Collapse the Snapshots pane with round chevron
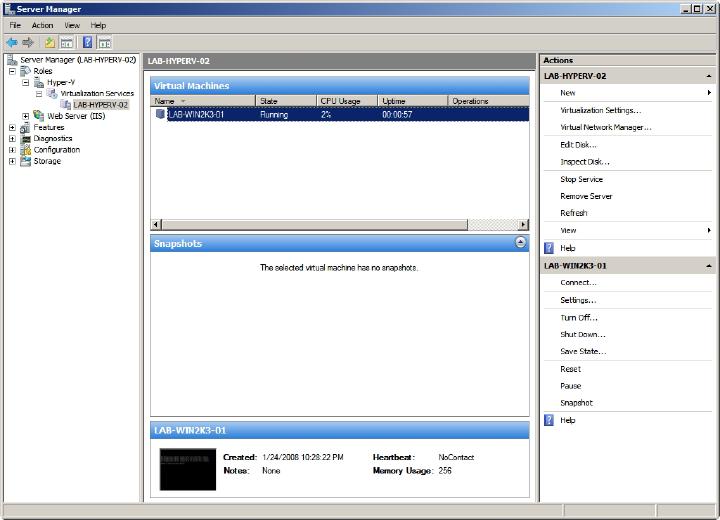 pos(520,242)
